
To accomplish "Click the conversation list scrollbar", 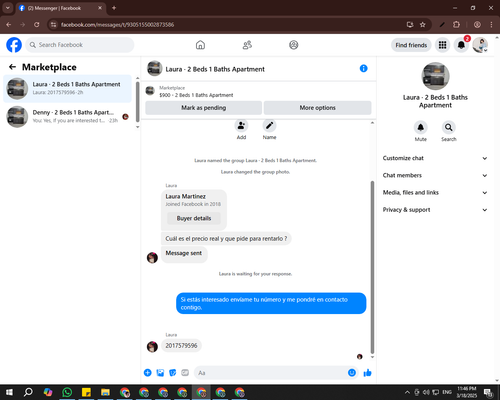I will [137, 102].
